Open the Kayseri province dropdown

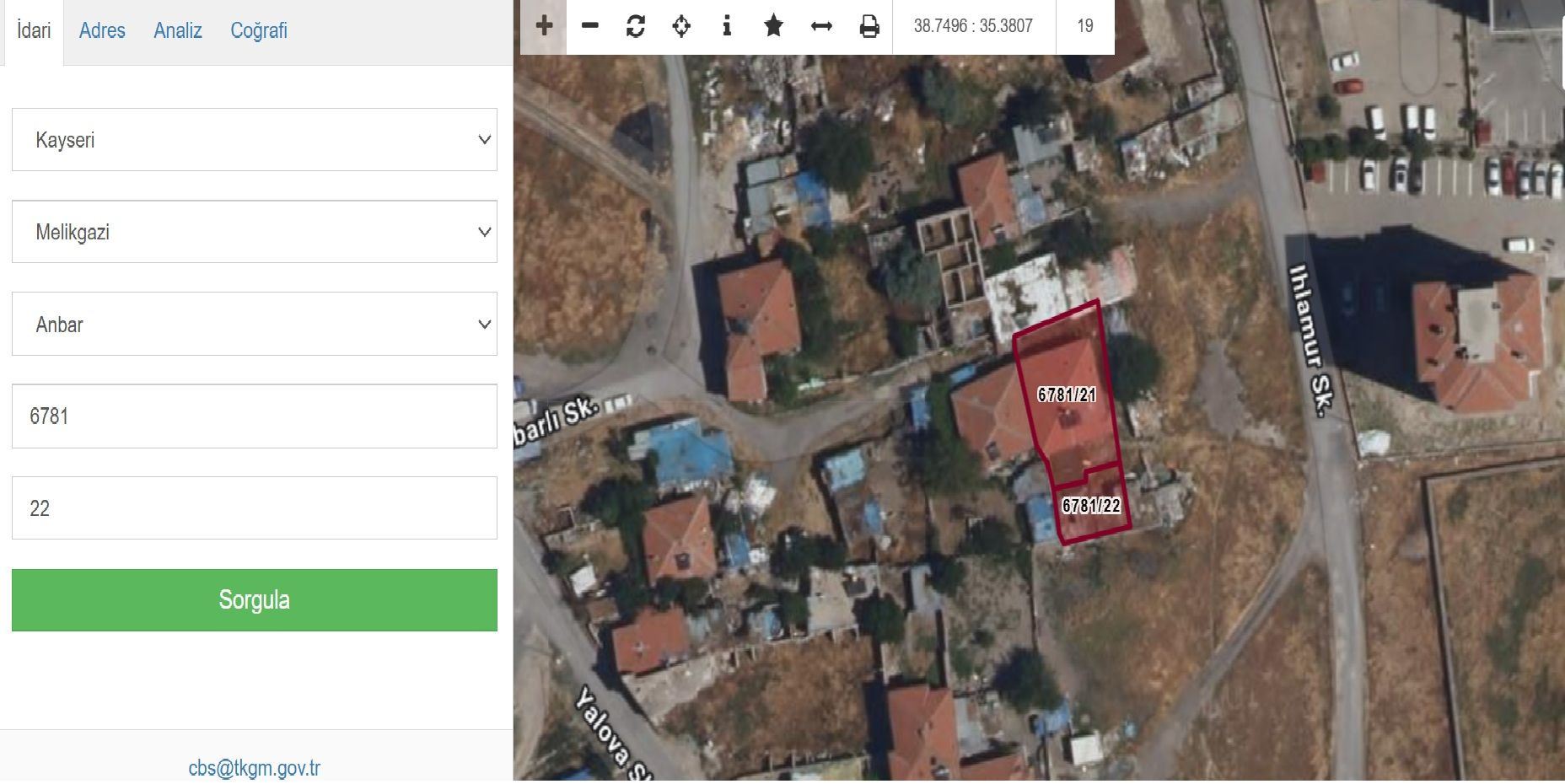pos(255,140)
